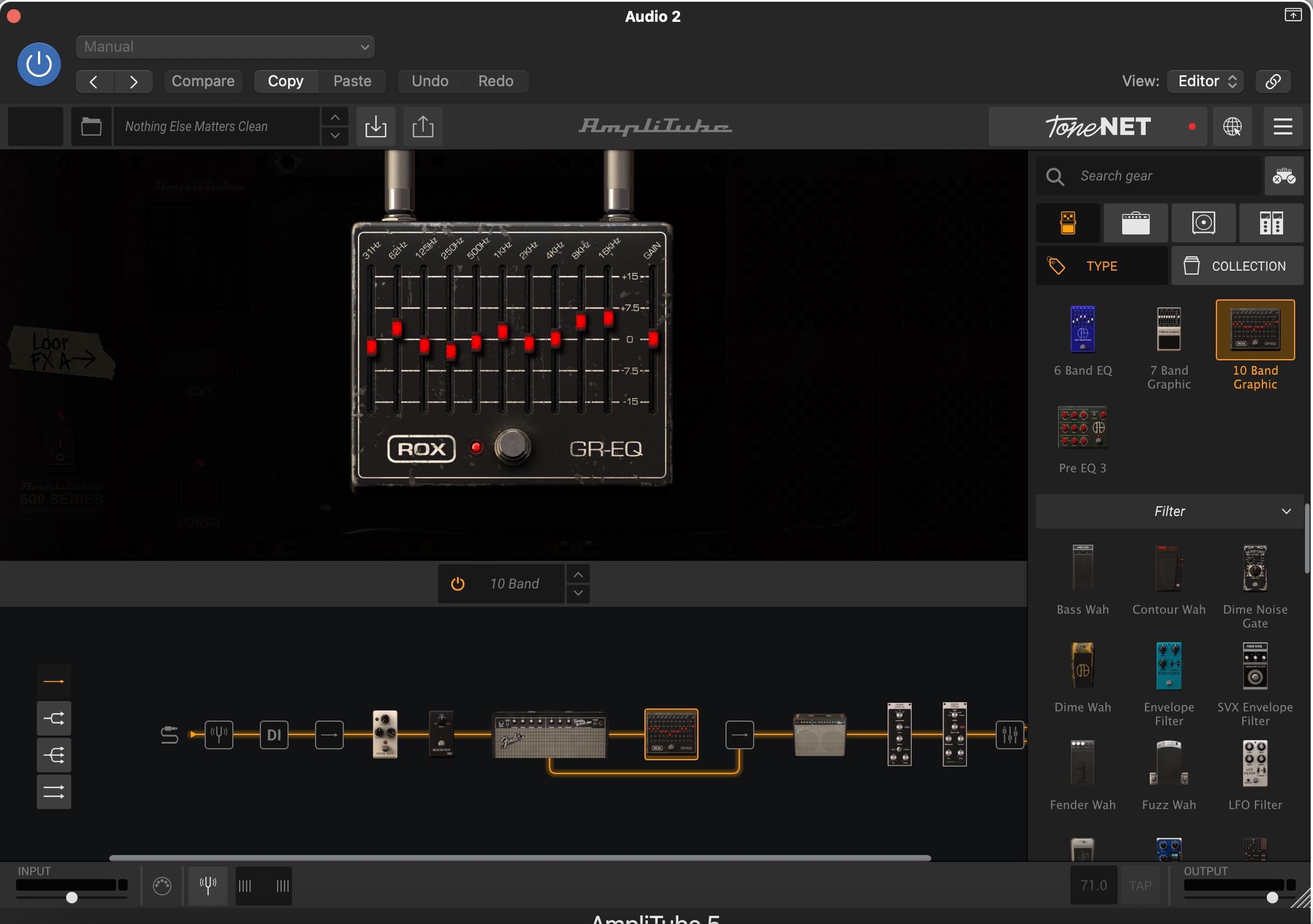Viewport: 1313px width, 924px height.
Task: Collapse the Filter section header
Action: coord(1169,511)
